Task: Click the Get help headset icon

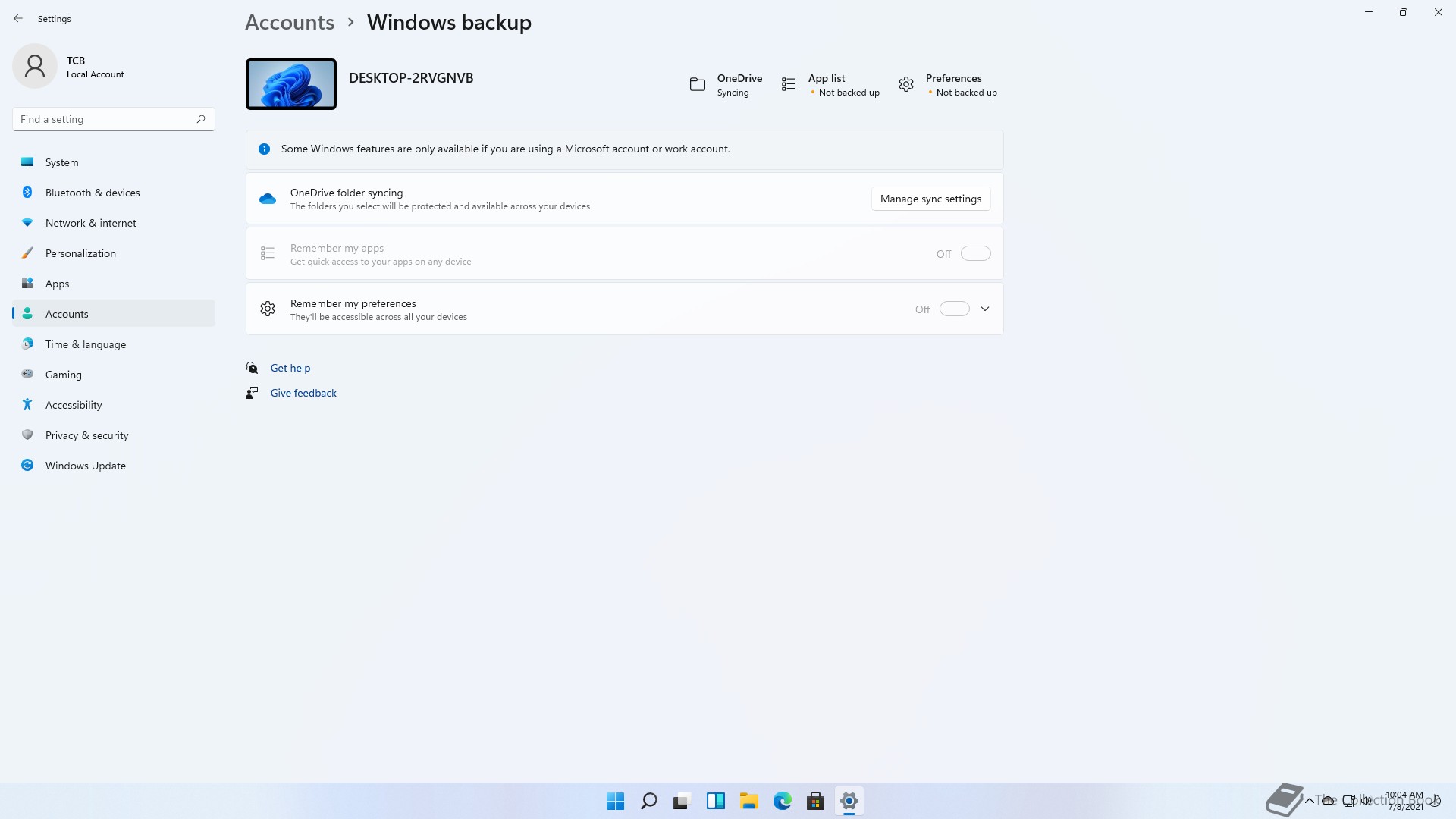Action: [252, 369]
